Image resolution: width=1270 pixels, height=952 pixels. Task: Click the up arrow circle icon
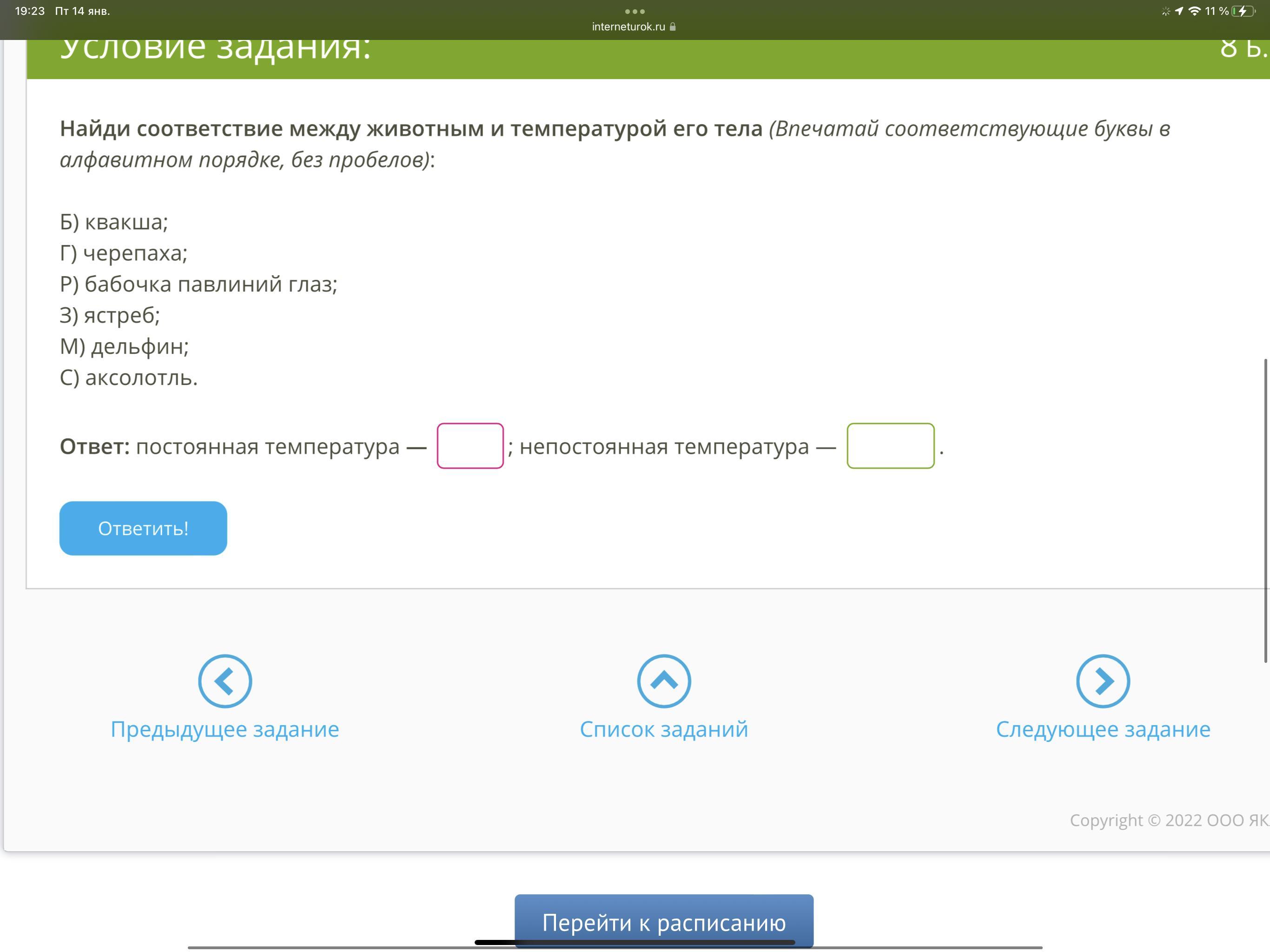[664, 681]
